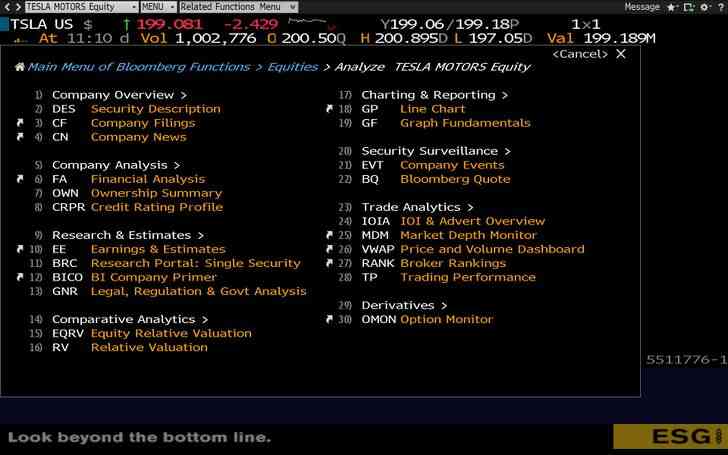Expand the Comparative Analytics category
The image size is (728, 455).
pyautogui.click(x=130, y=319)
